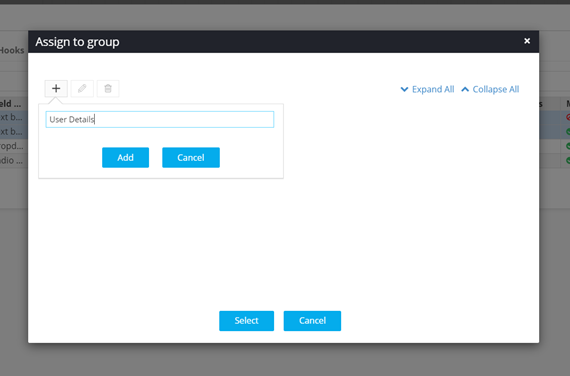Focus the group name input field
This screenshot has height=376, width=570.
160,119
